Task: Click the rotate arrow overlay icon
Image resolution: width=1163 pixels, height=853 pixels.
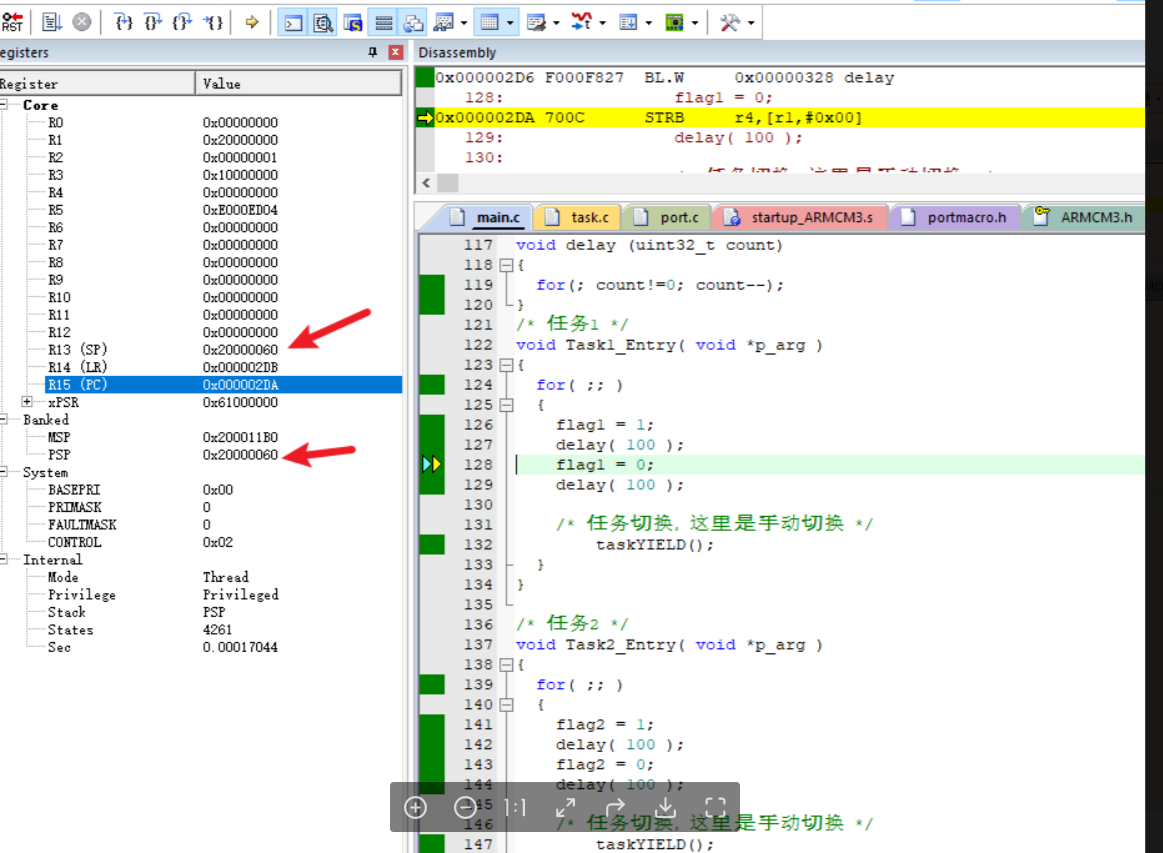Action: tap(616, 807)
